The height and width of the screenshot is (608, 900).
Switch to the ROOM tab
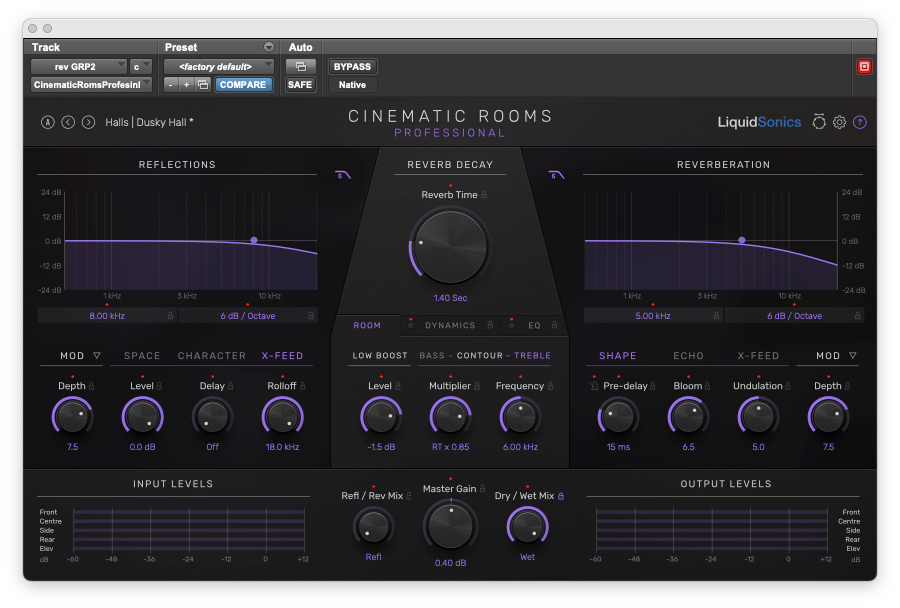pyautogui.click(x=367, y=326)
